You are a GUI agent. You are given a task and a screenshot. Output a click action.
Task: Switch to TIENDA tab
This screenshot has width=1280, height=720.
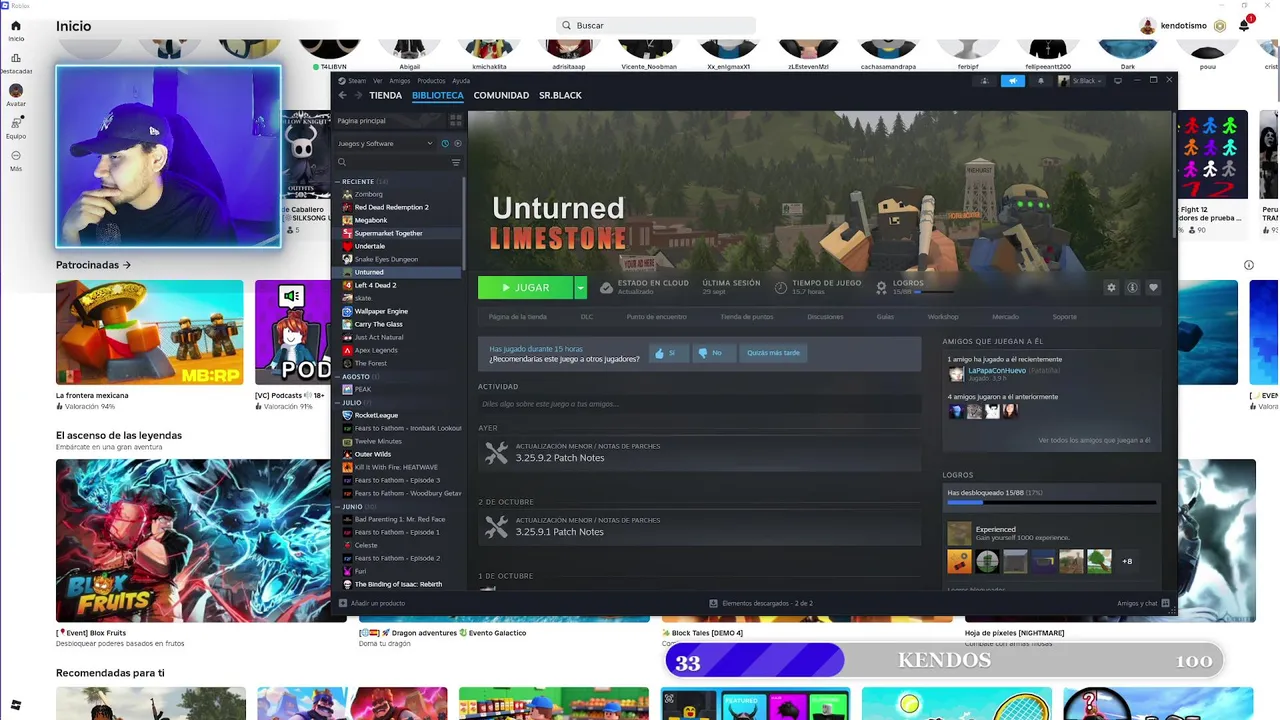click(x=385, y=95)
